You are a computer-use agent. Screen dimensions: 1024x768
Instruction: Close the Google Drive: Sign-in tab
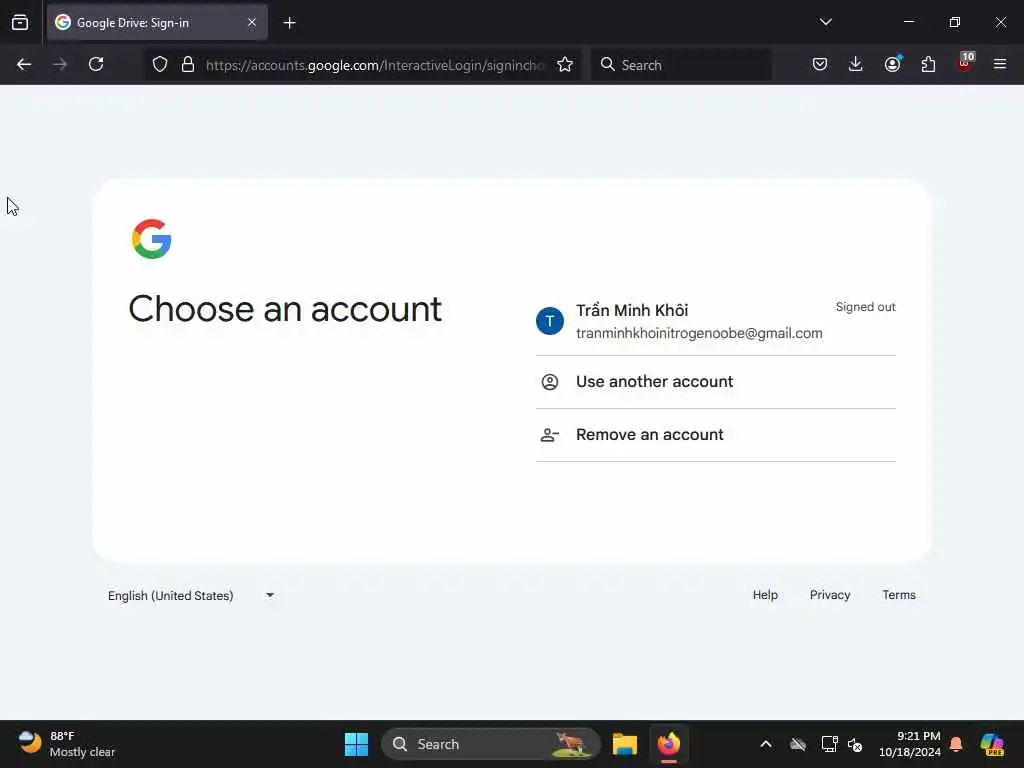click(x=251, y=23)
